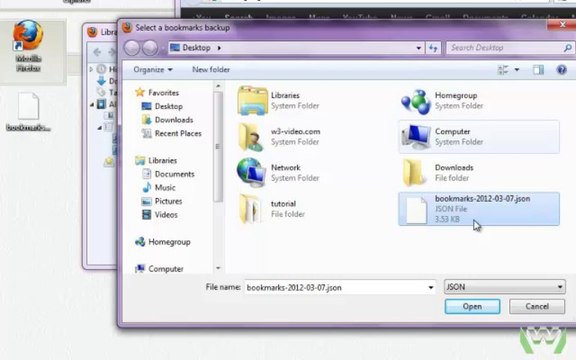Open the dialog help icon

(561, 69)
